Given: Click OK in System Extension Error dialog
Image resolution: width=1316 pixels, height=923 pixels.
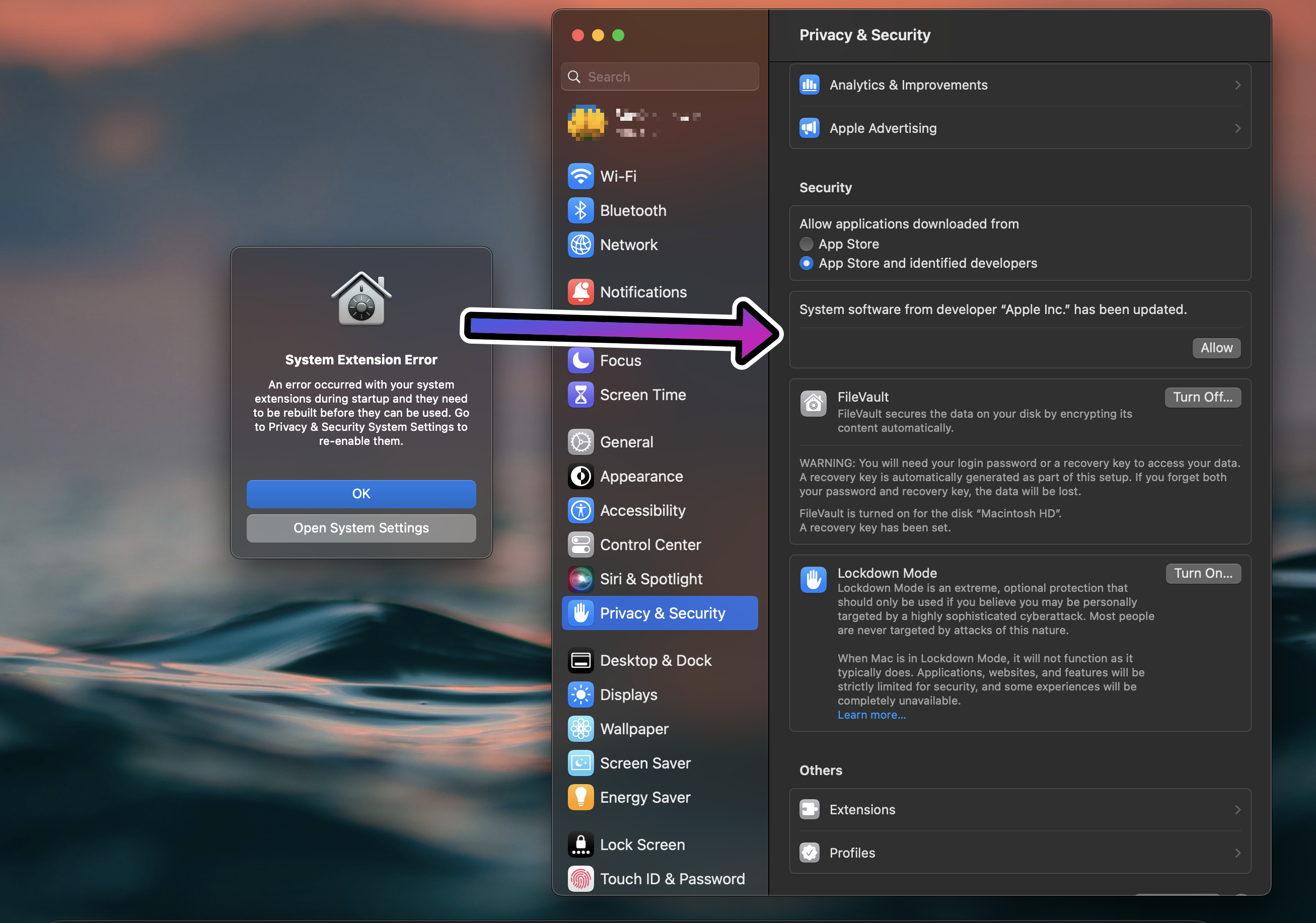Looking at the screenshot, I should (361, 493).
